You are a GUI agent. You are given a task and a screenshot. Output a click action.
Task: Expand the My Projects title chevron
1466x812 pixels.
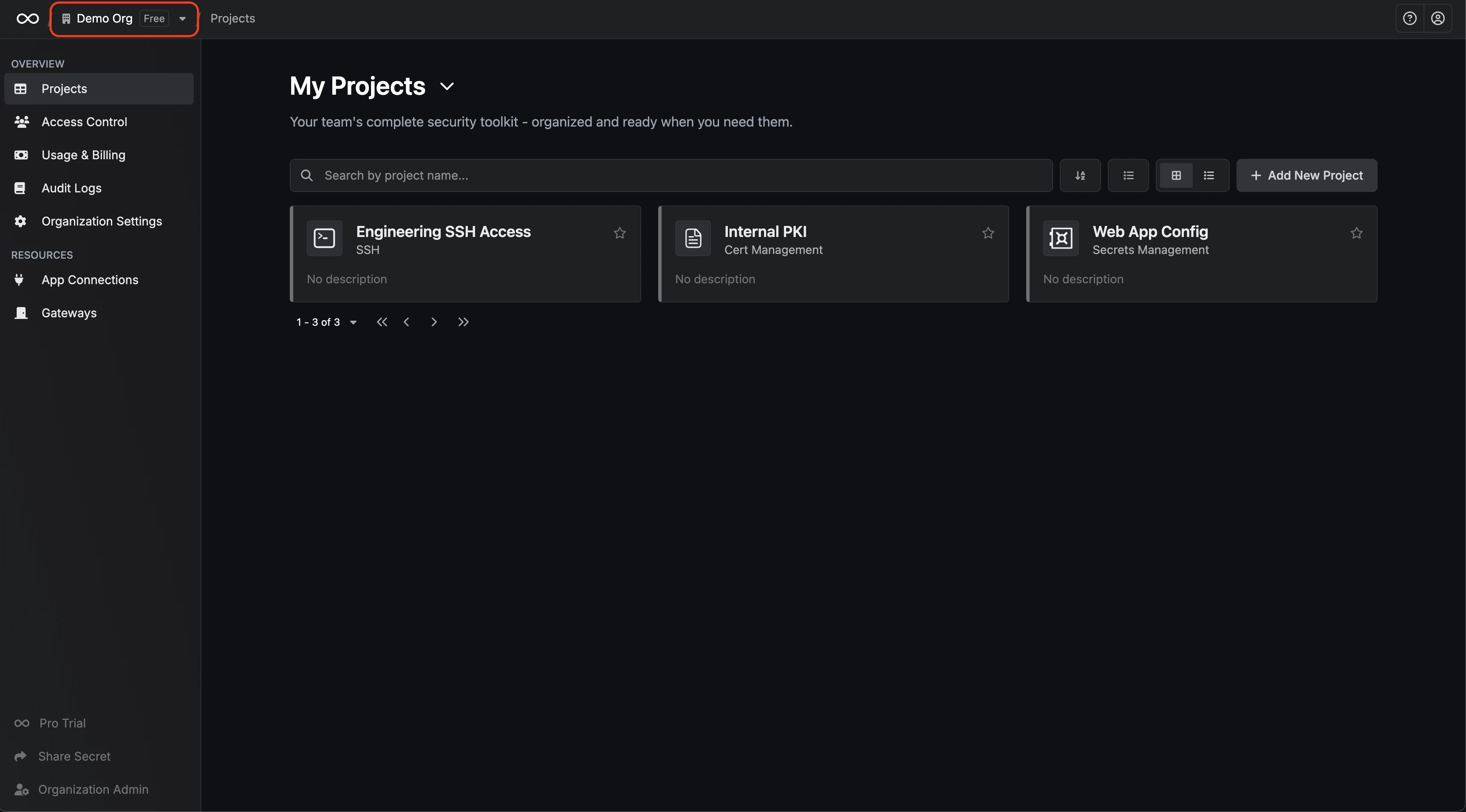tap(447, 87)
